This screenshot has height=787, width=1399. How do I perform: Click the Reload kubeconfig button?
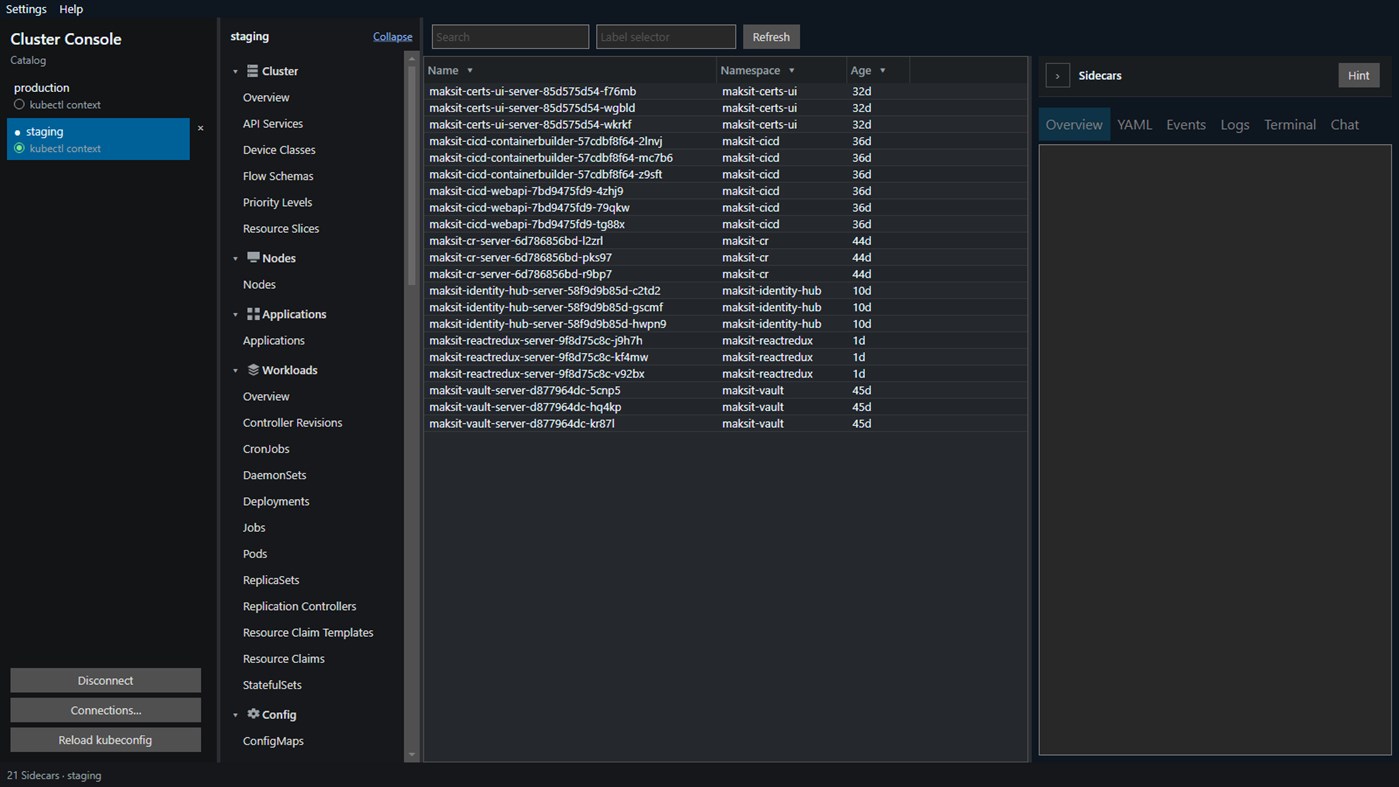[x=105, y=740]
